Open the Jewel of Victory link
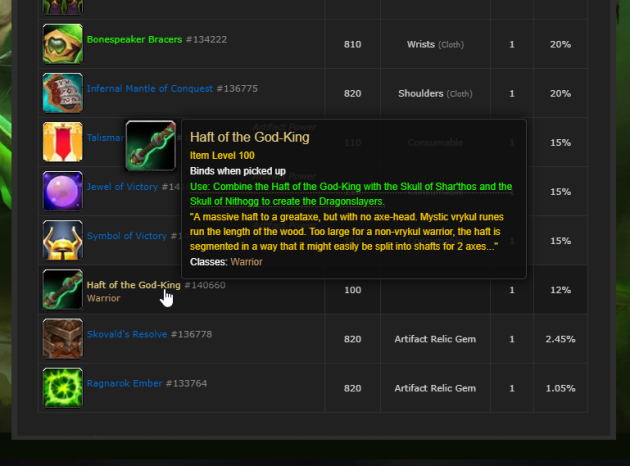This screenshot has height=466, width=630. pyautogui.click(x=122, y=187)
